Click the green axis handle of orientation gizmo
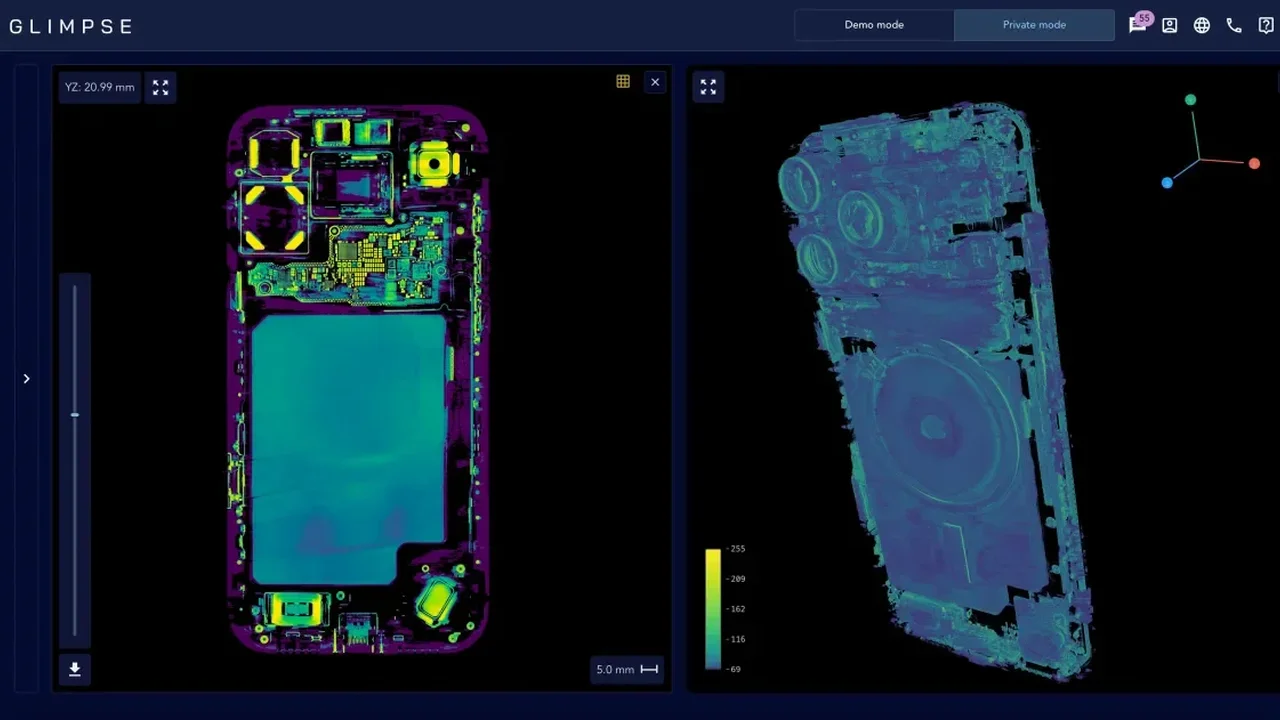1280x720 pixels. pyautogui.click(x=1190, y=100)
